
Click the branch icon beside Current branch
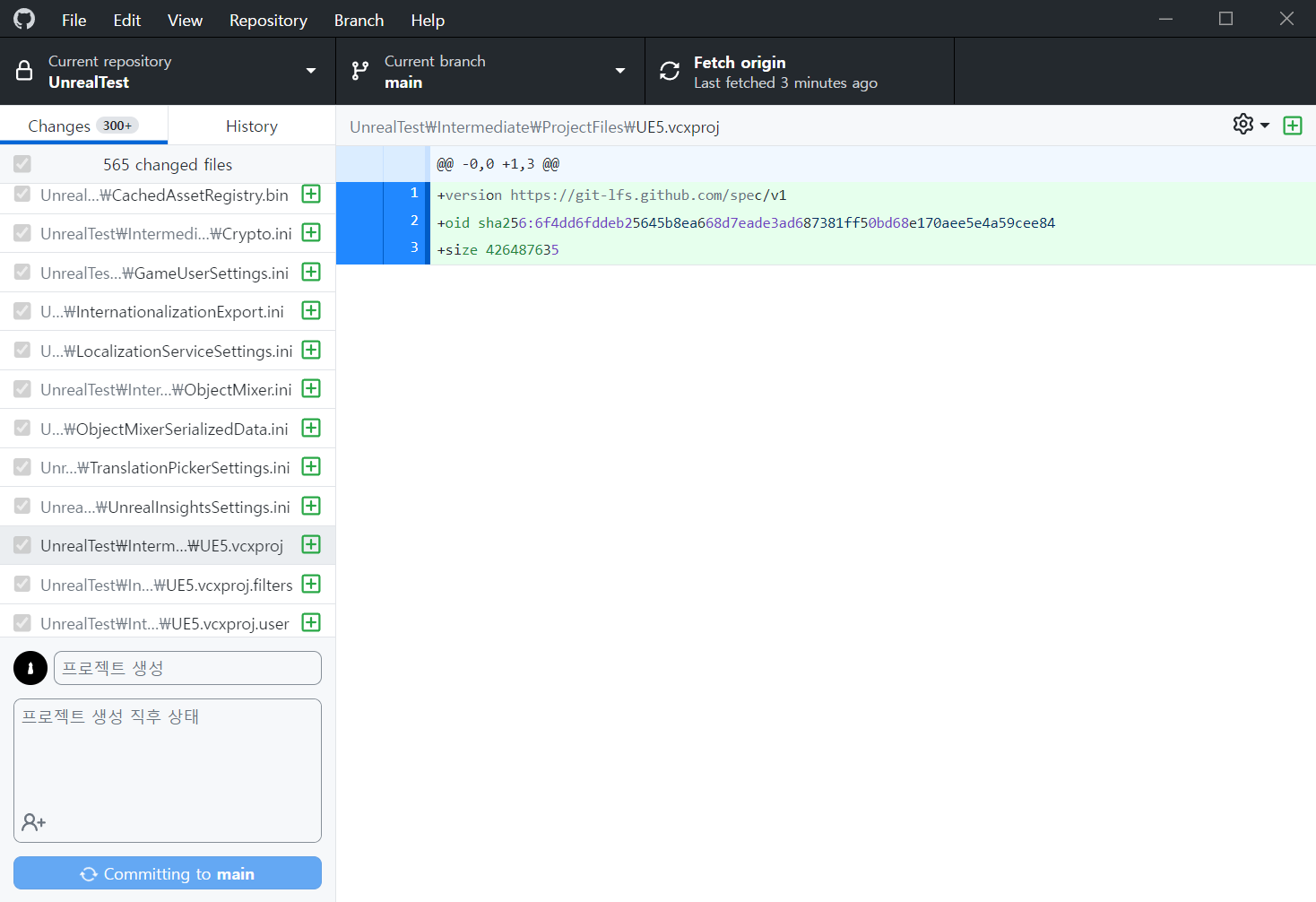(x=360, y=71)
